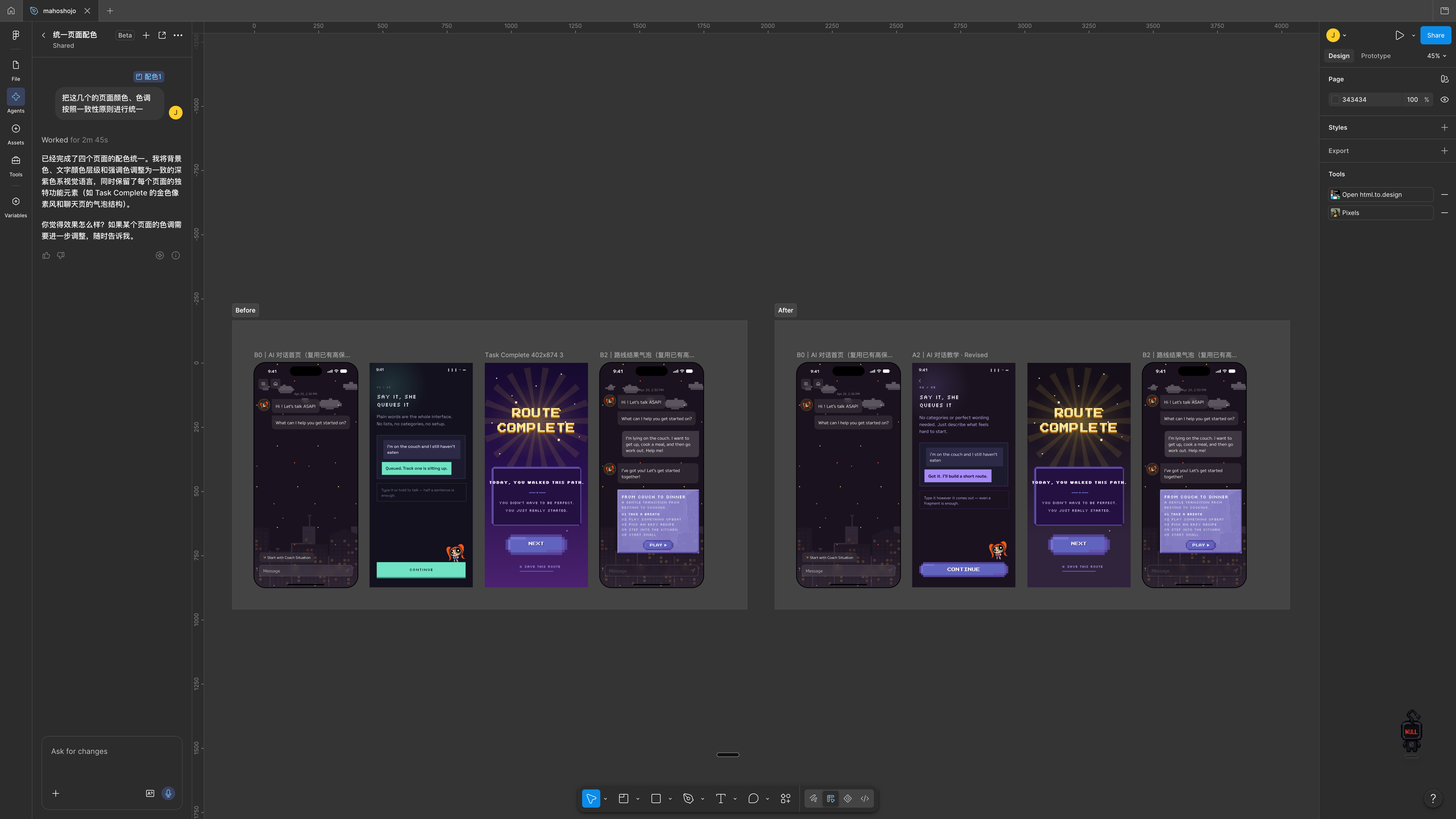Open the Agents panel
1456x819 pixels.
point(16,102)
